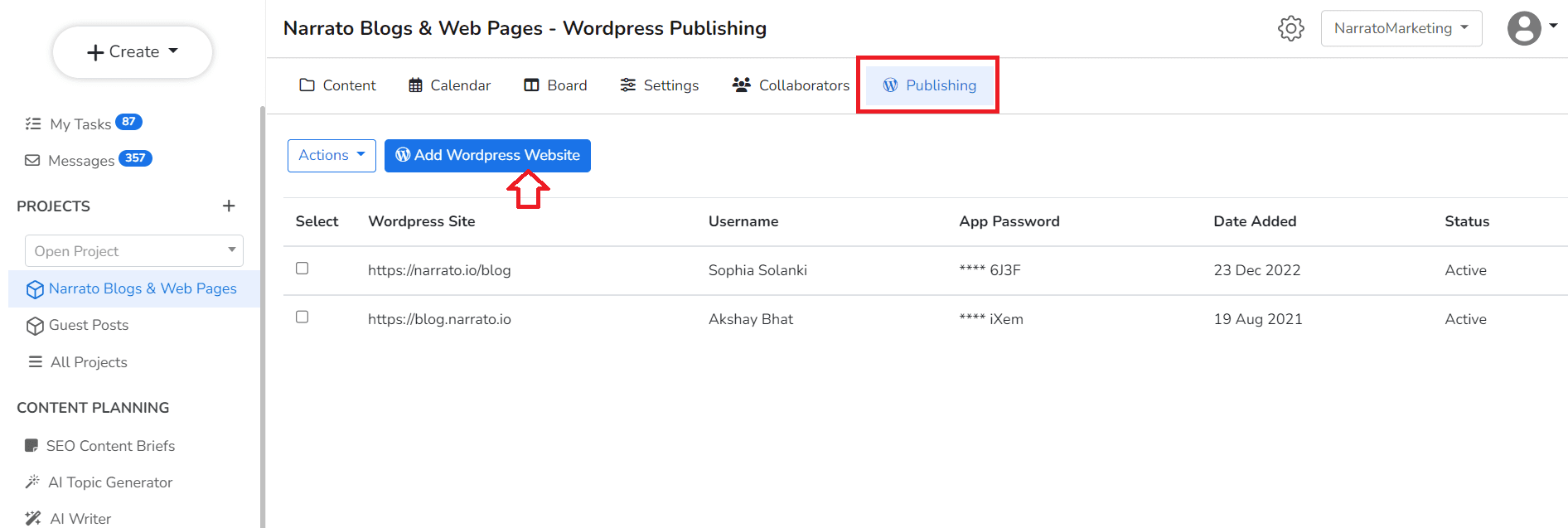Click the AI Writer icon
The image size is (1568, 528).
pos(33,519)
